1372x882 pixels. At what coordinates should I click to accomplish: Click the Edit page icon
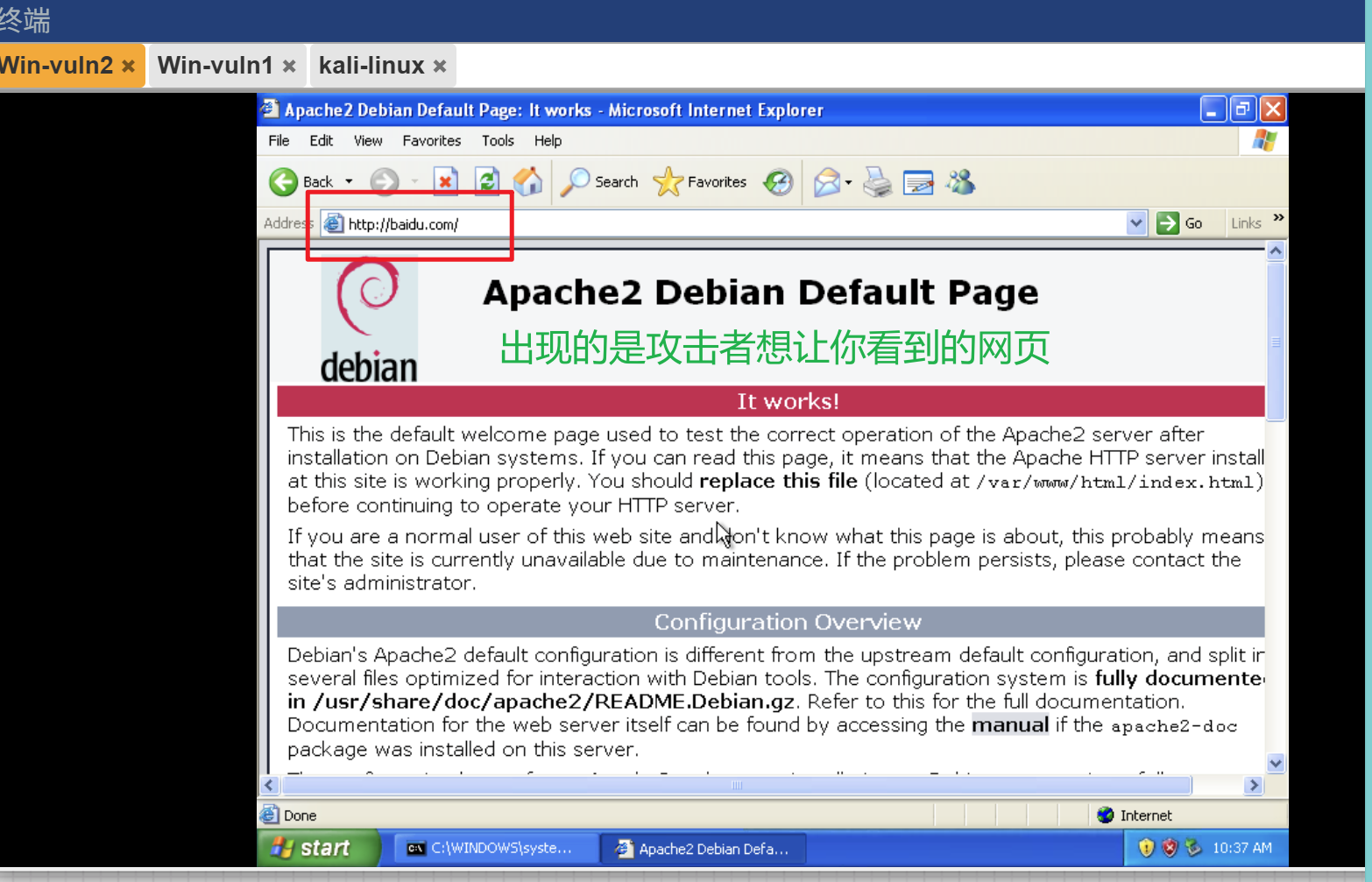click(x=918, y=182)
